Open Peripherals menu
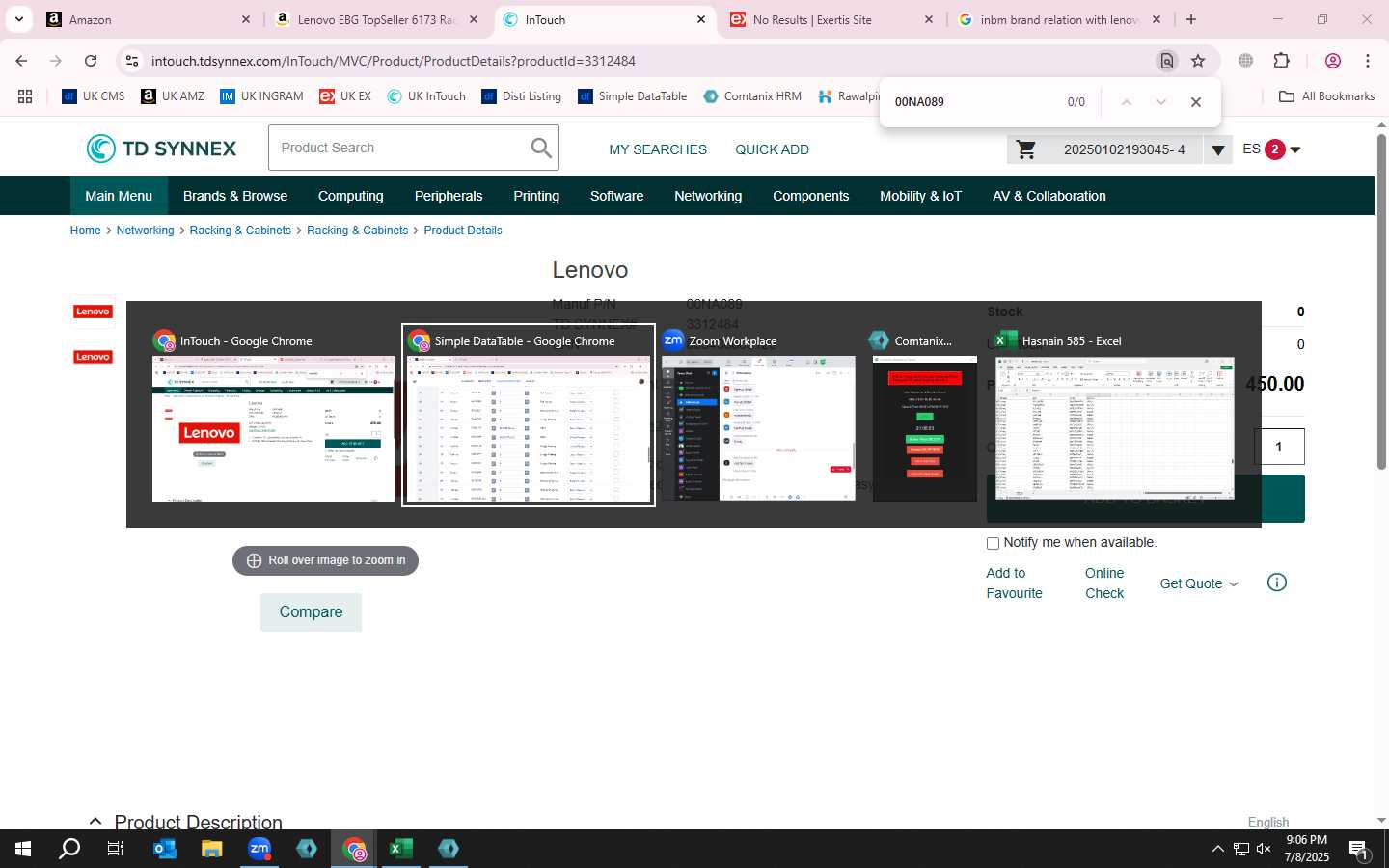 pos(449,196)
